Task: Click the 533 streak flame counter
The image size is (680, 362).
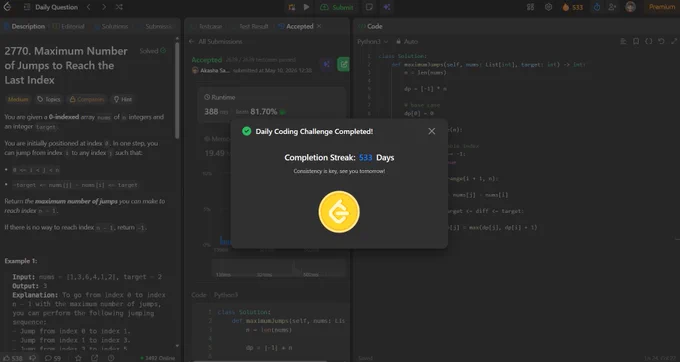Action: pos(572,7)
